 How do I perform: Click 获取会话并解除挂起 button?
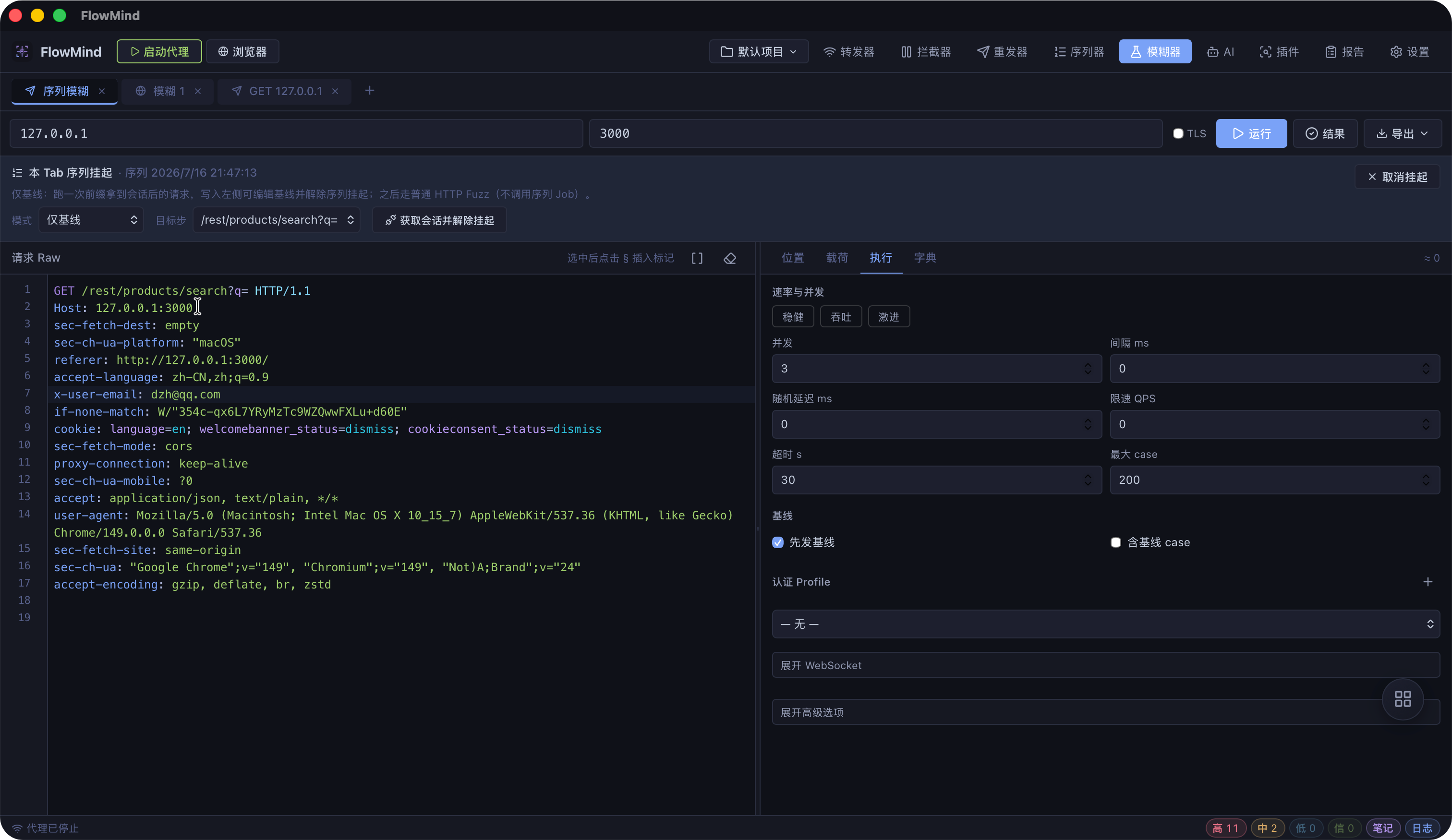(439, 220)
